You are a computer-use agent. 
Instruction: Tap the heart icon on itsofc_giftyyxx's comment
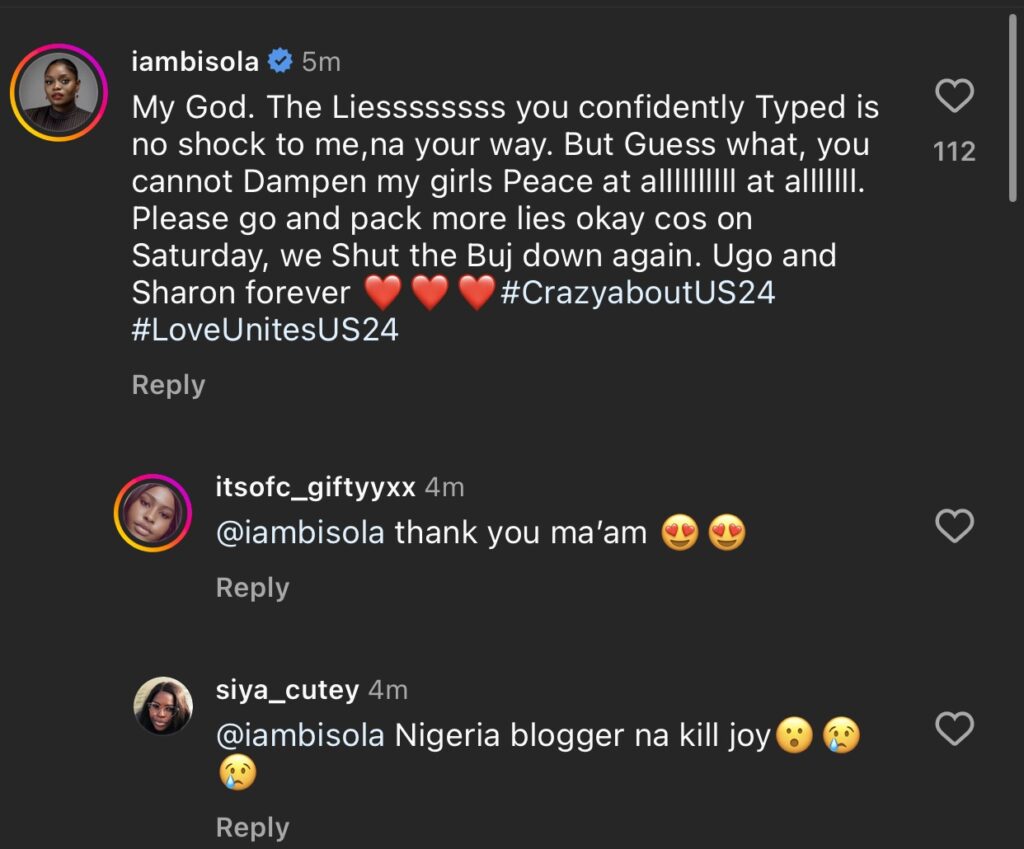pos(955,525)
